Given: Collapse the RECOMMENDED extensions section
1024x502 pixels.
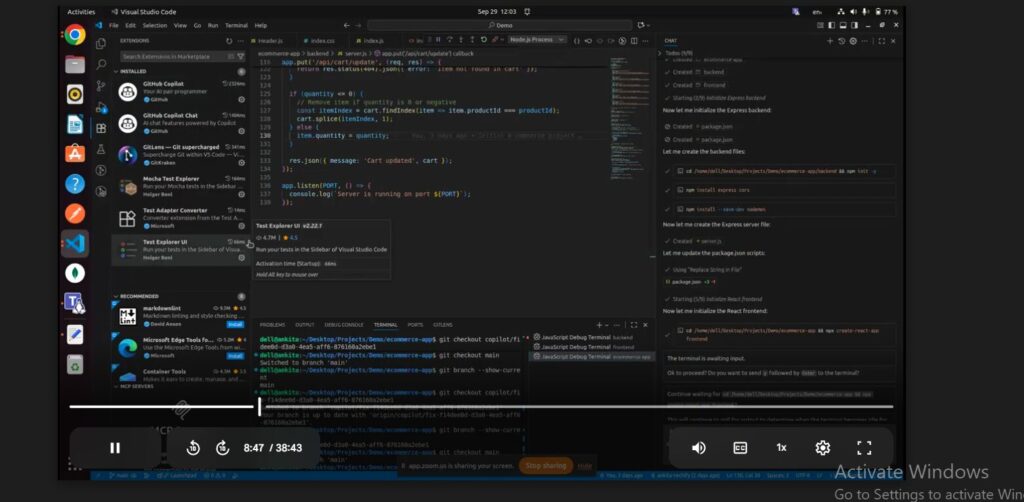Looking at the screenshot, I should pos(138,296).
